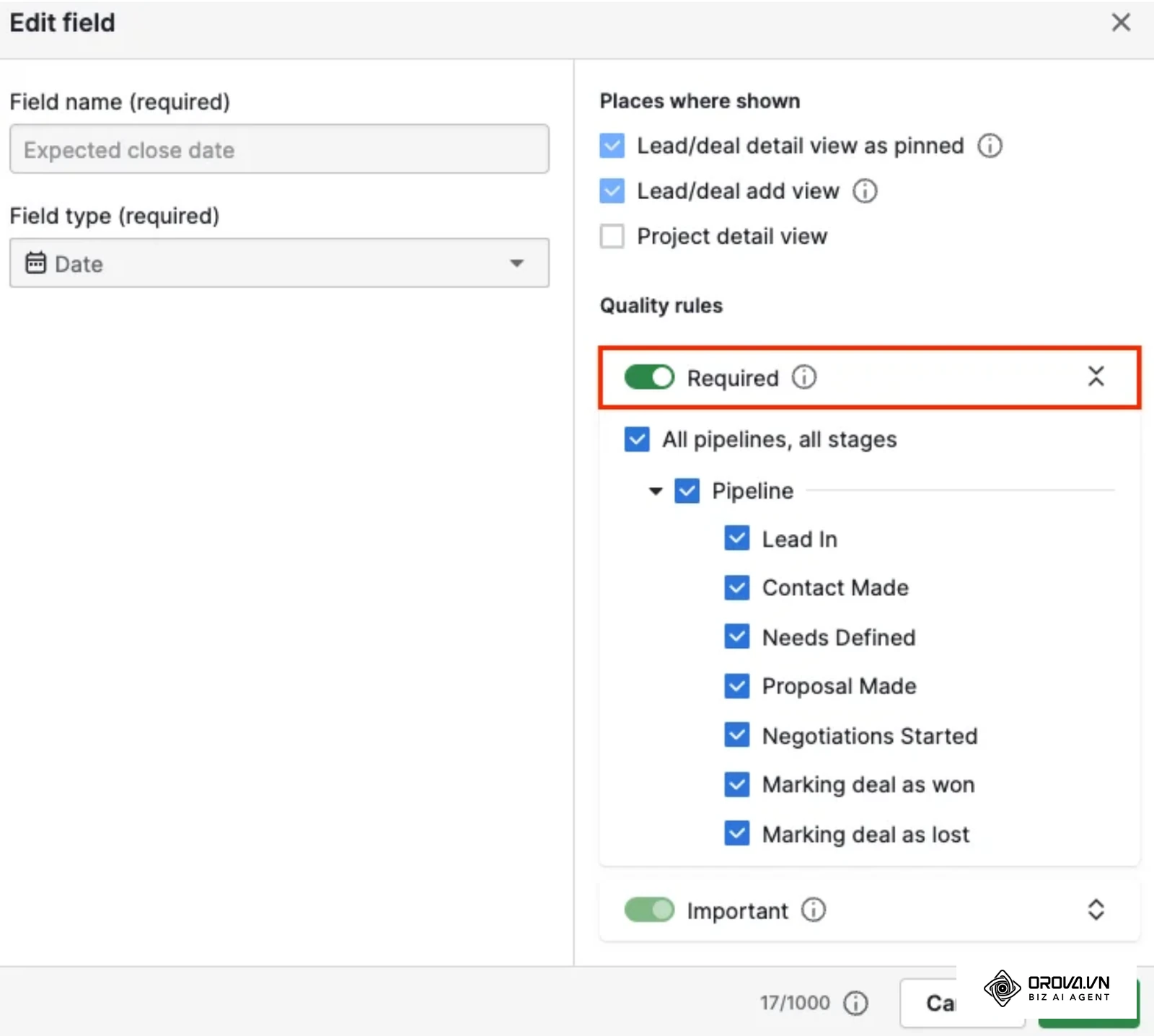The height and width of the screenshot is (1036, 1154).
Task: Uncheck Lead/deal detail view as pinned
Action: [x=612, y=145]
